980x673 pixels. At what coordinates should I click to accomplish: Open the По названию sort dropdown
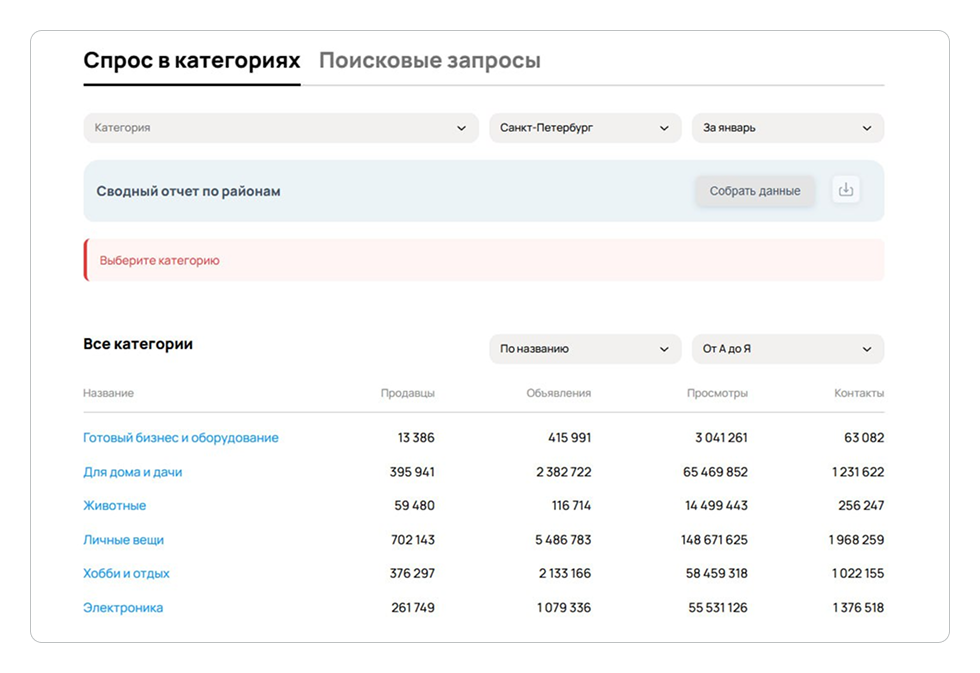pyautogui.click(x=584, y=349)
